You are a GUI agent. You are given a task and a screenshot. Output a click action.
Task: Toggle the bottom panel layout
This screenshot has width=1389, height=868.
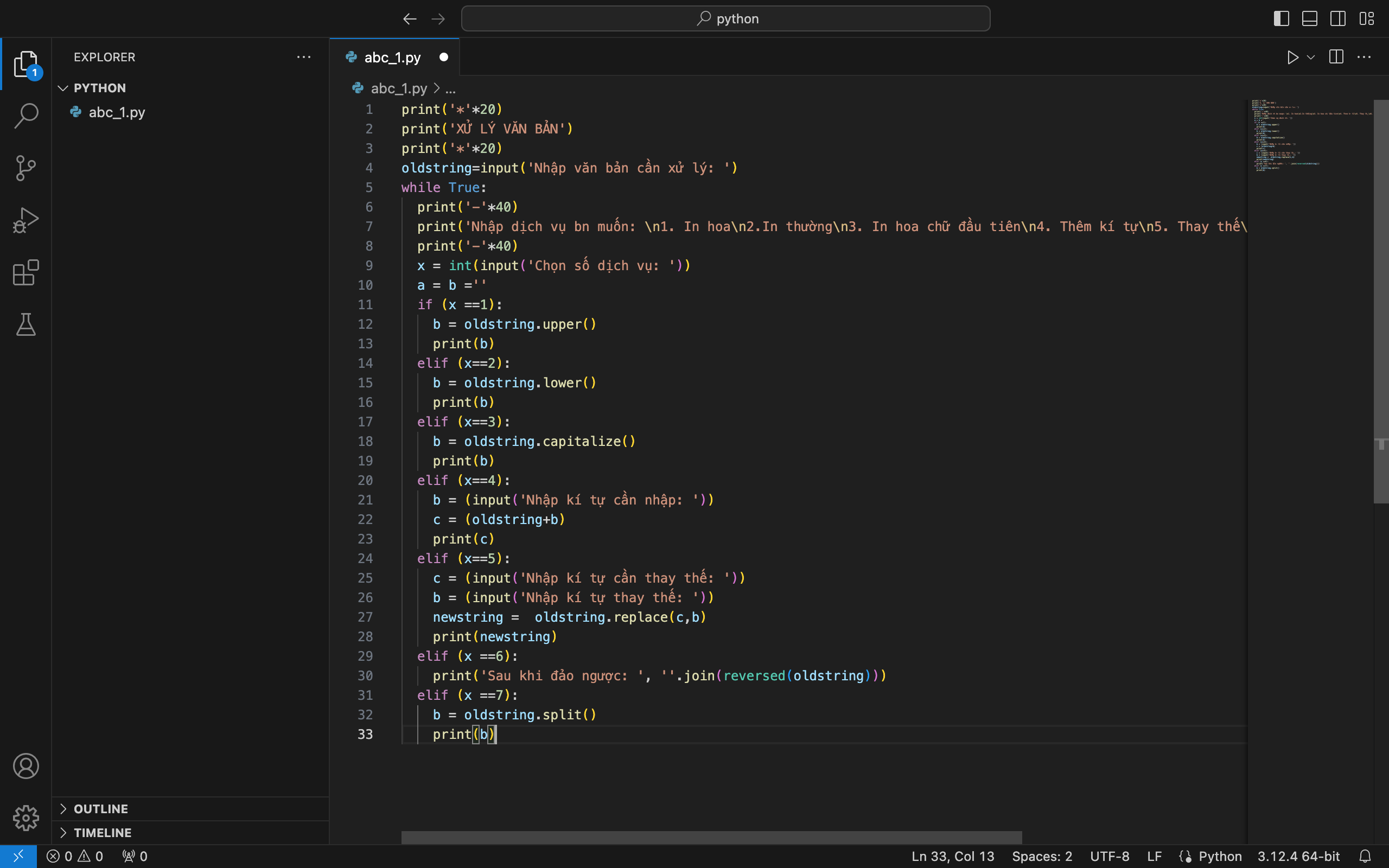(x=1309, y=19)
